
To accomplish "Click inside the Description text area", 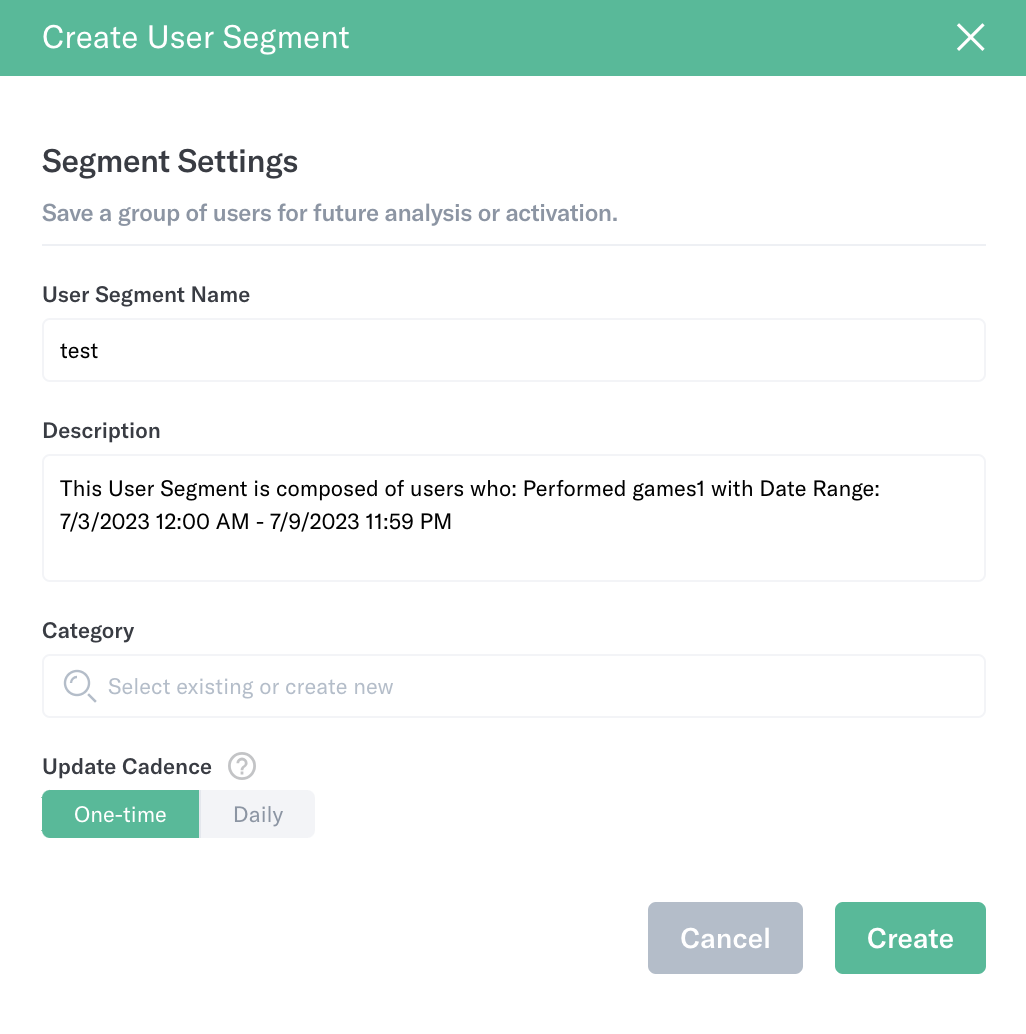I will 514,518.
